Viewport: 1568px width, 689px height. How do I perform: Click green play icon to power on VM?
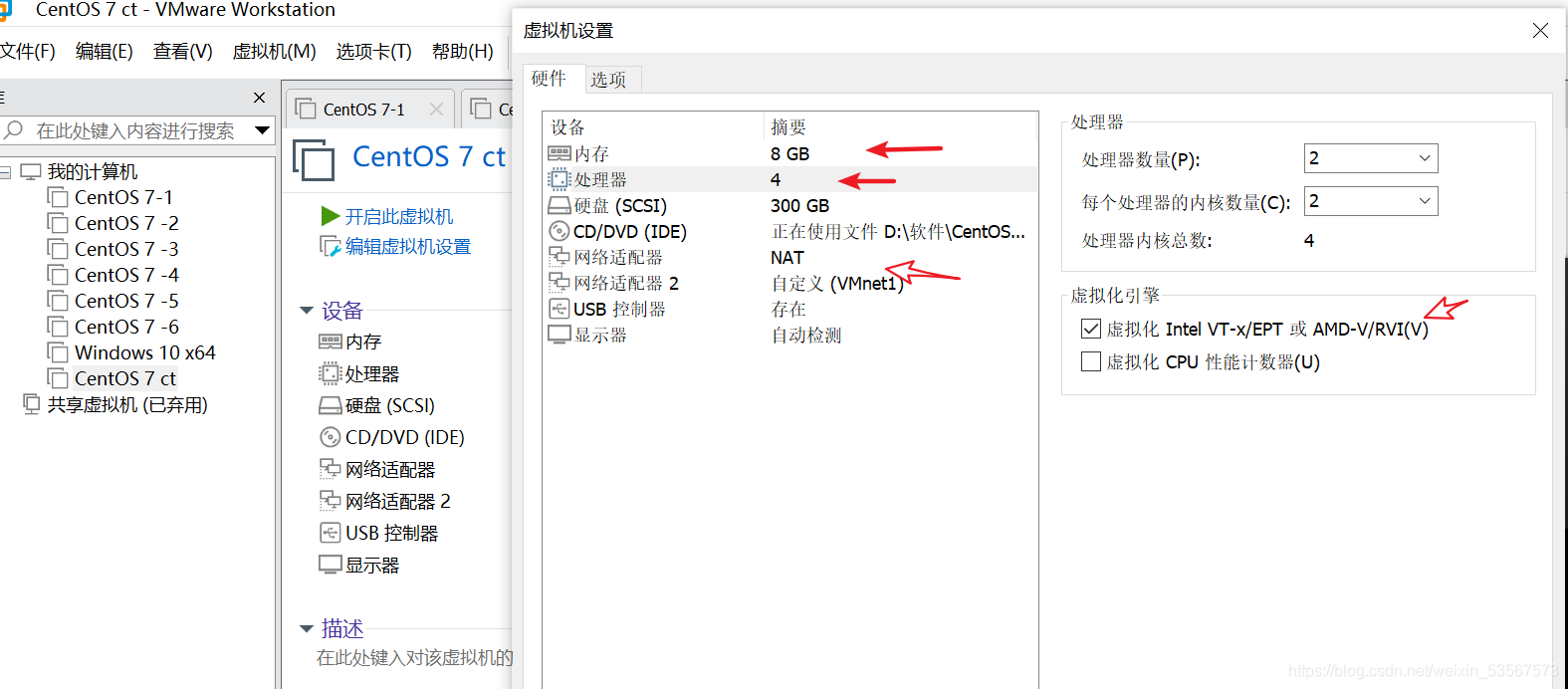(331, 216)
